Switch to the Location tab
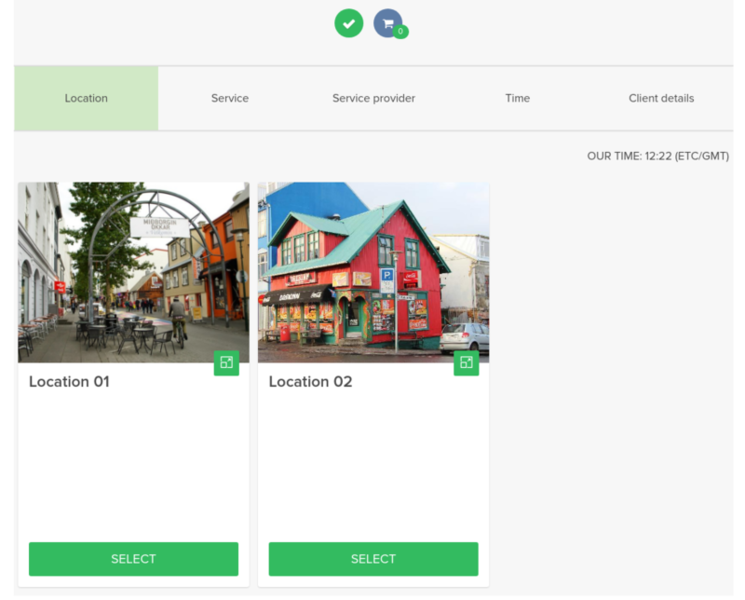 coord(86,98)
